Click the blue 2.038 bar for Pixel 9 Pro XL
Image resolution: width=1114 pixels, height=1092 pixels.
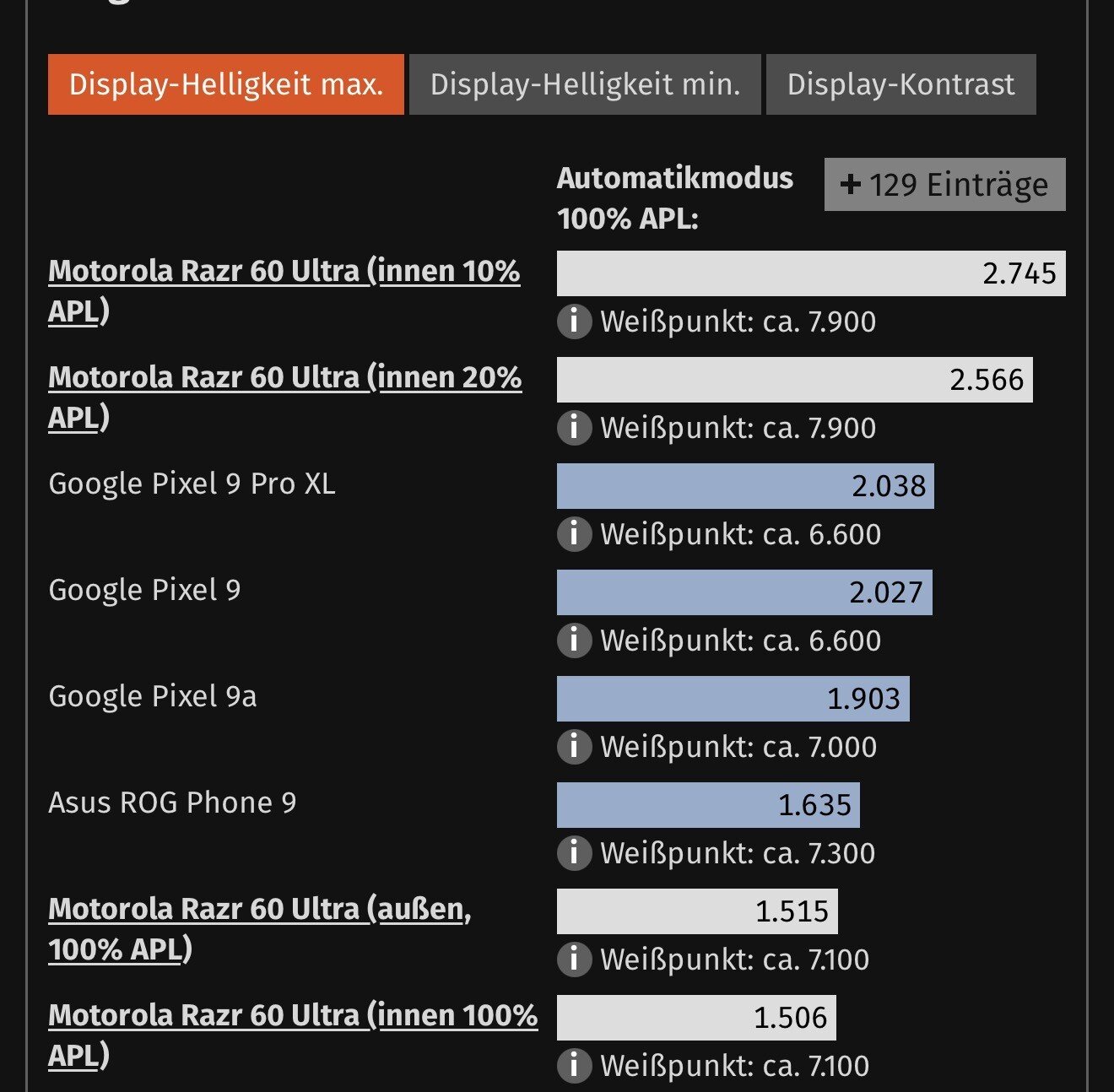(744, 486)
